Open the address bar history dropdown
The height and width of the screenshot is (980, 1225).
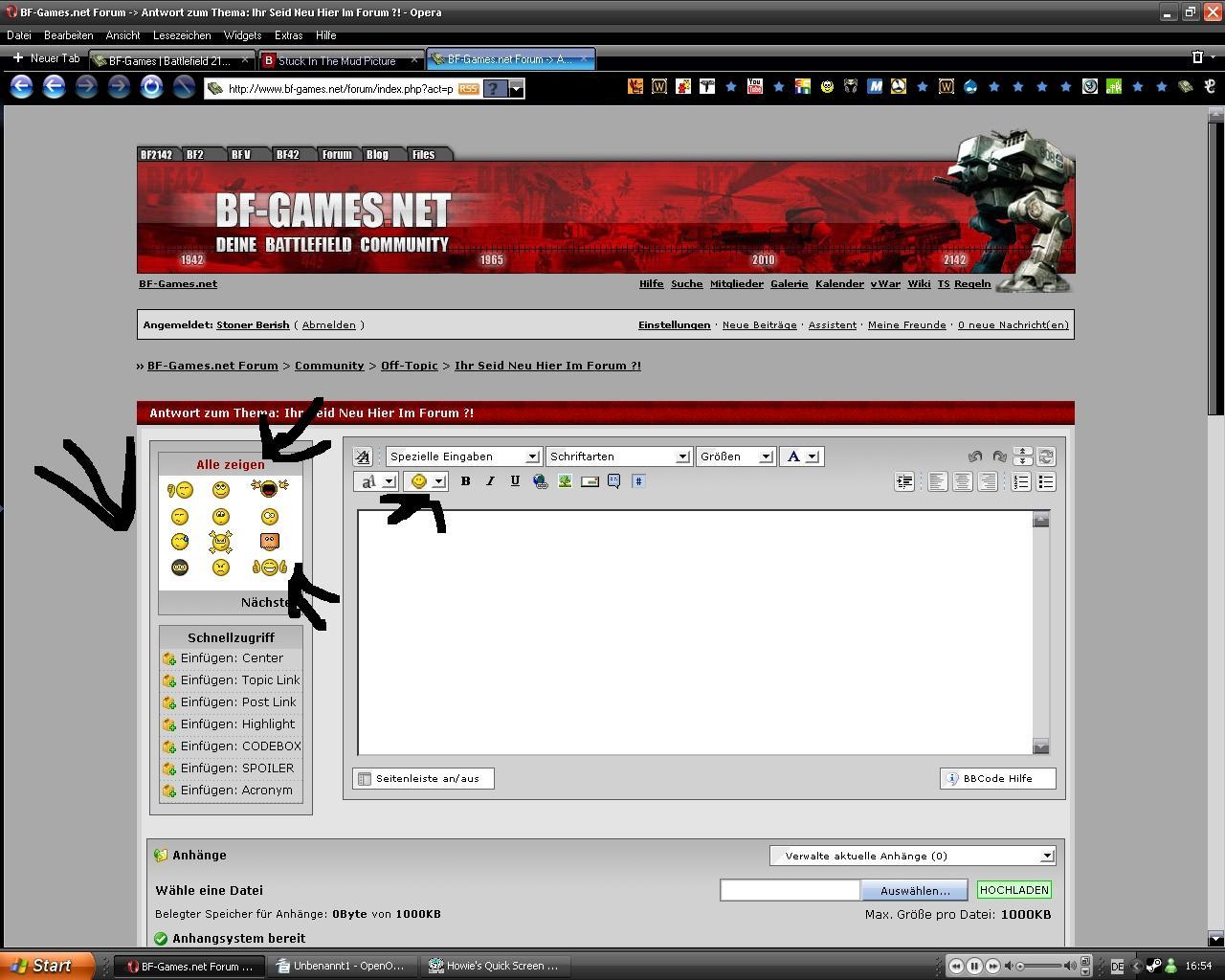click(x=516, y=89)
